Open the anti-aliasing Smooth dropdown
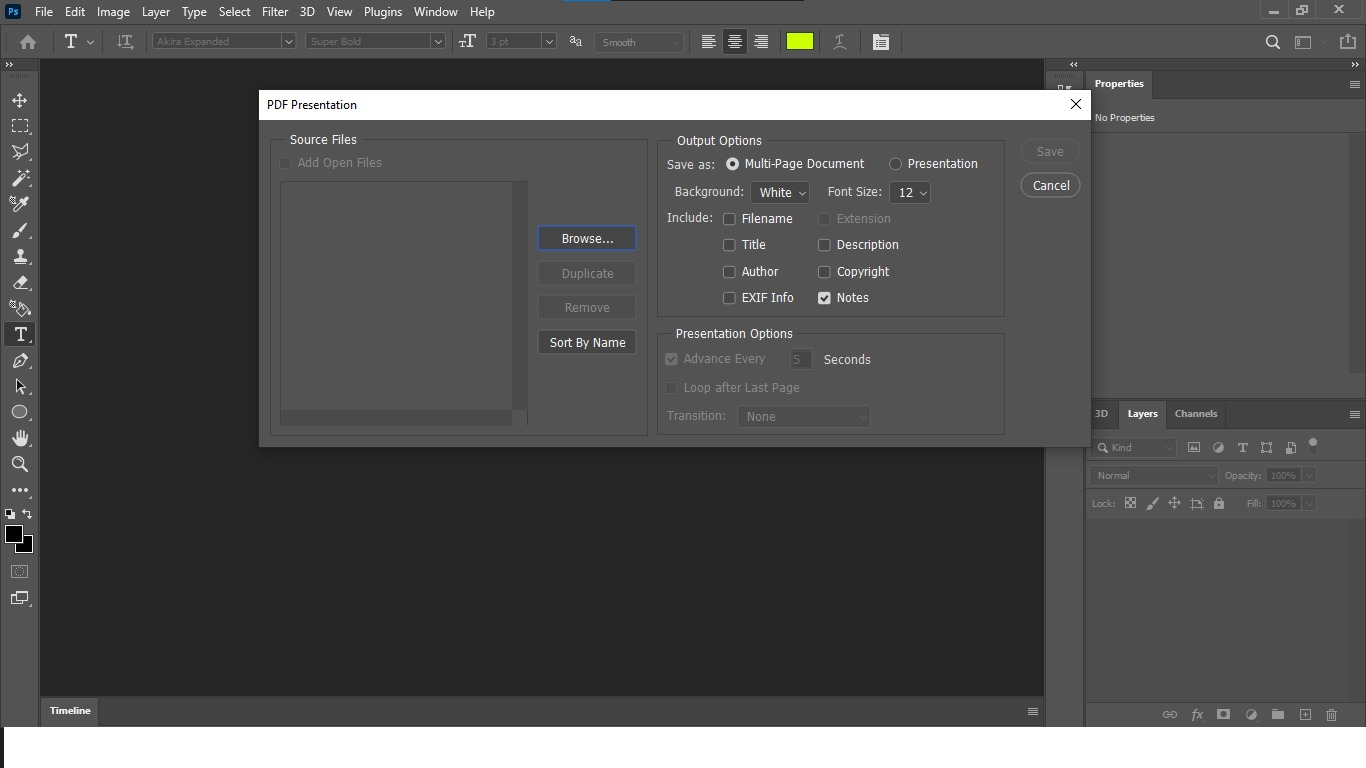The height and width of the screenshot is (768, 1366). coord(639,42)
